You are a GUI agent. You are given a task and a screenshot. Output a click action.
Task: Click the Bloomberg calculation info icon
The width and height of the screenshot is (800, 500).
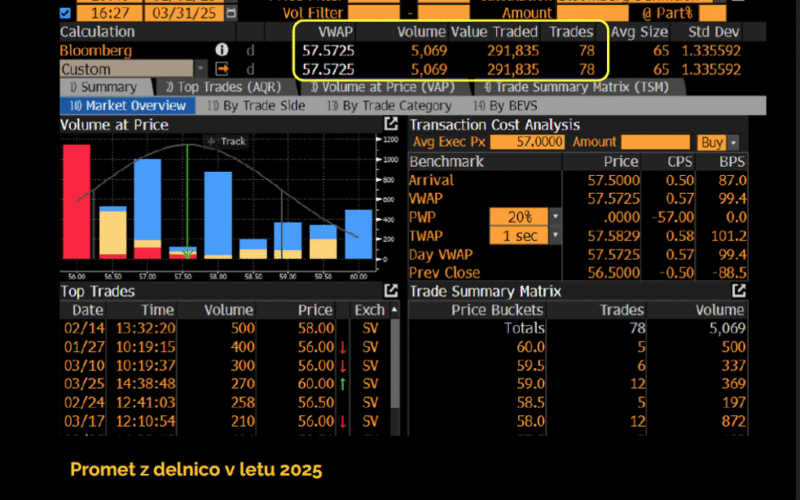point(222,50)
